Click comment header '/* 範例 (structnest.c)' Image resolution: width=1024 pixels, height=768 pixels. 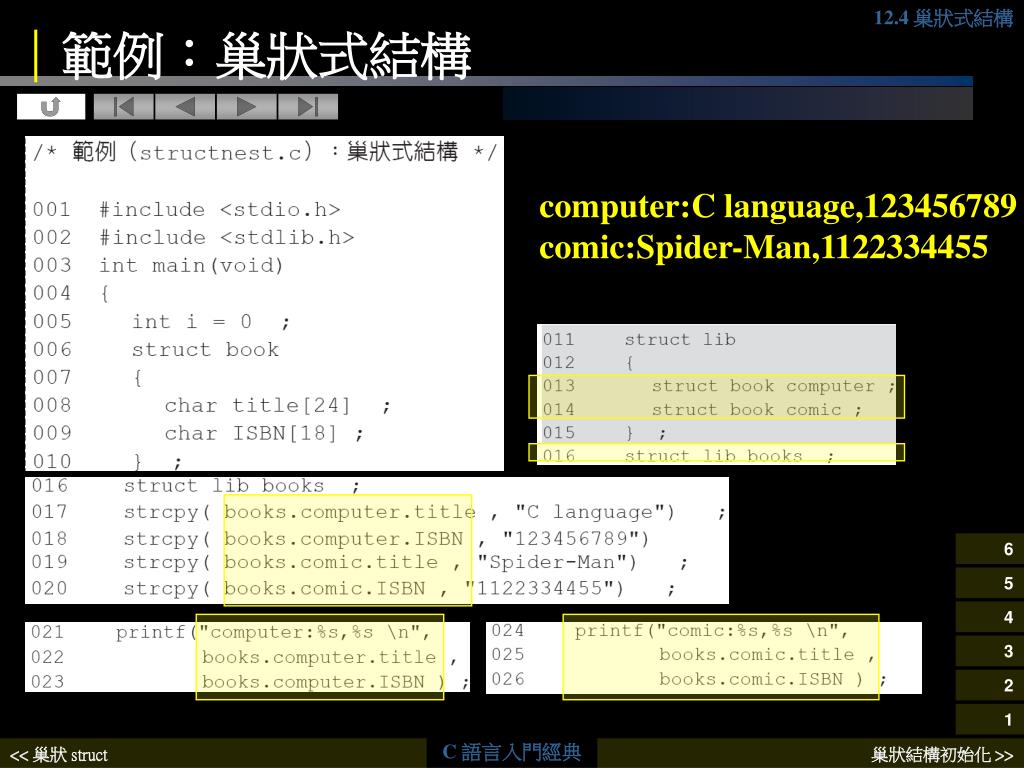[x=173, y=152]
